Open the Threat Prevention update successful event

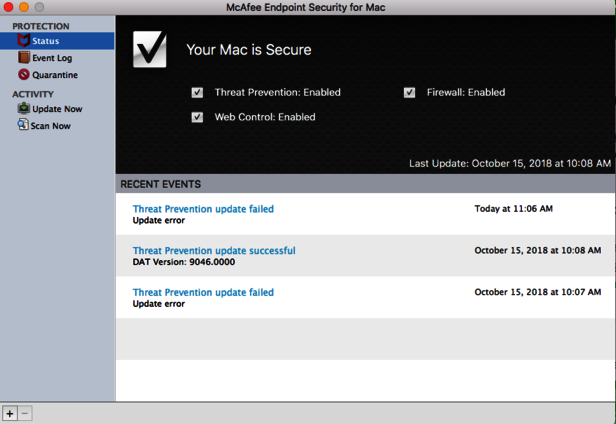pos(214,251)
